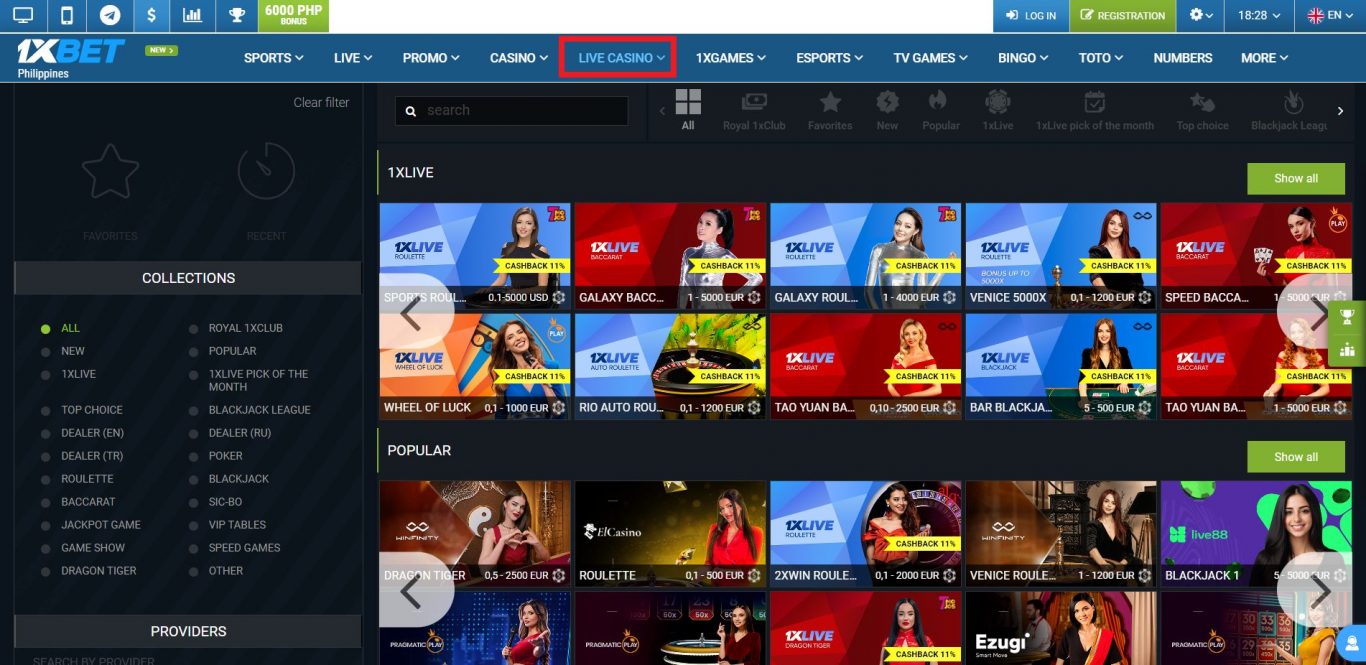1366x665 pixels.
Task: Switch to the ESPORTS menu tab
Action: point(828,57)
